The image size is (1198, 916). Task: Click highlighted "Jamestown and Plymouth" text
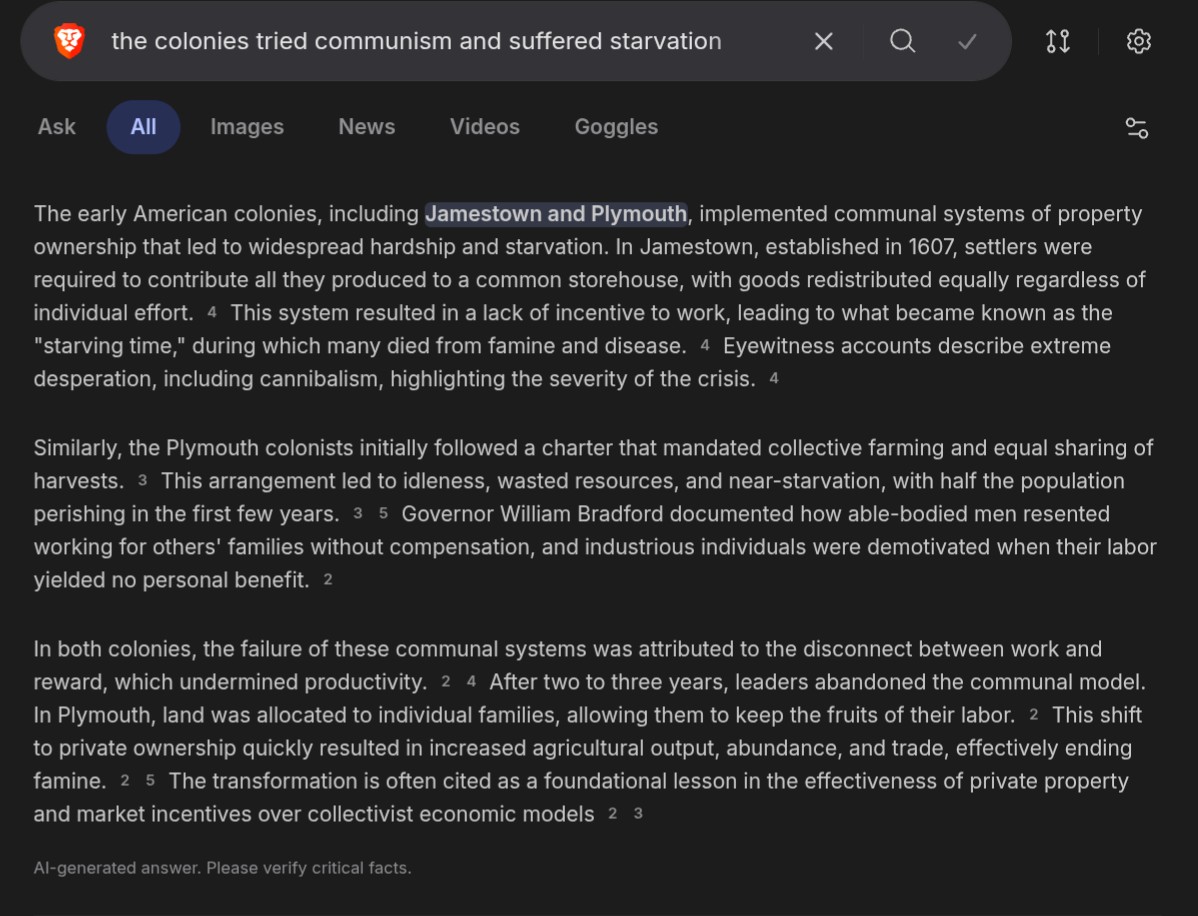(556, 214)
